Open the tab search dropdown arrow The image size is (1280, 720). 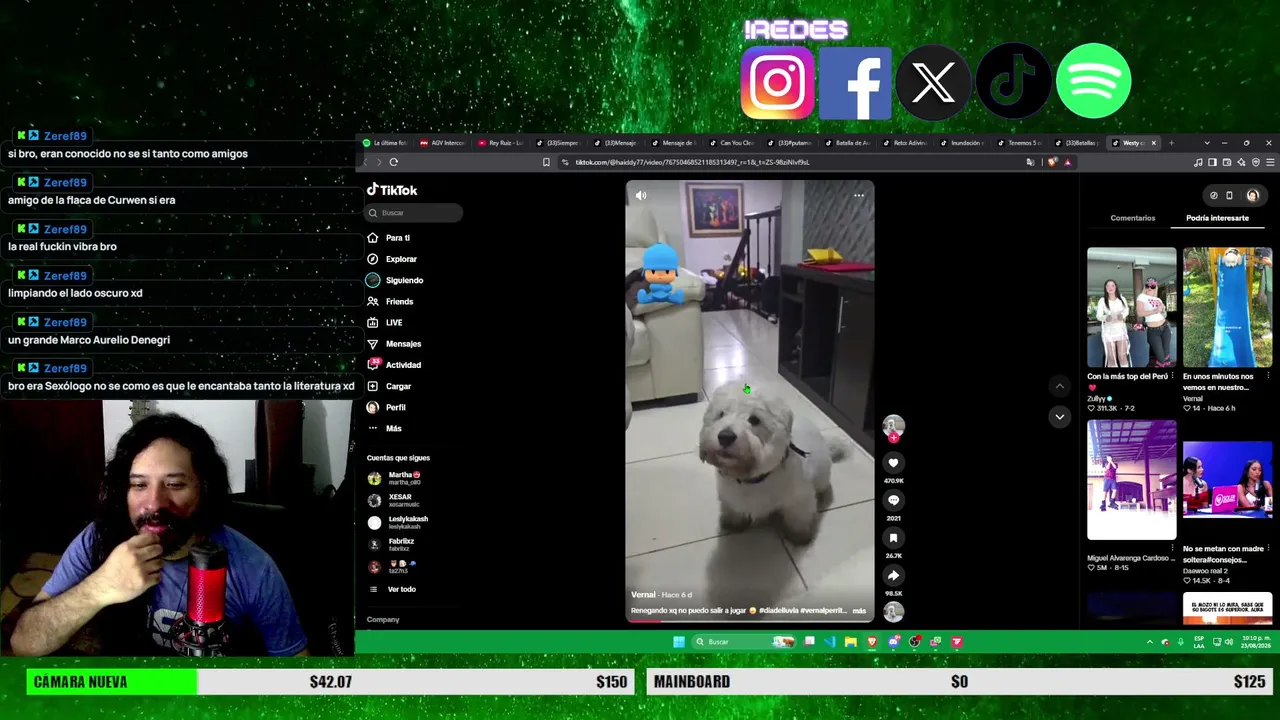click(x=1207, y=143)
